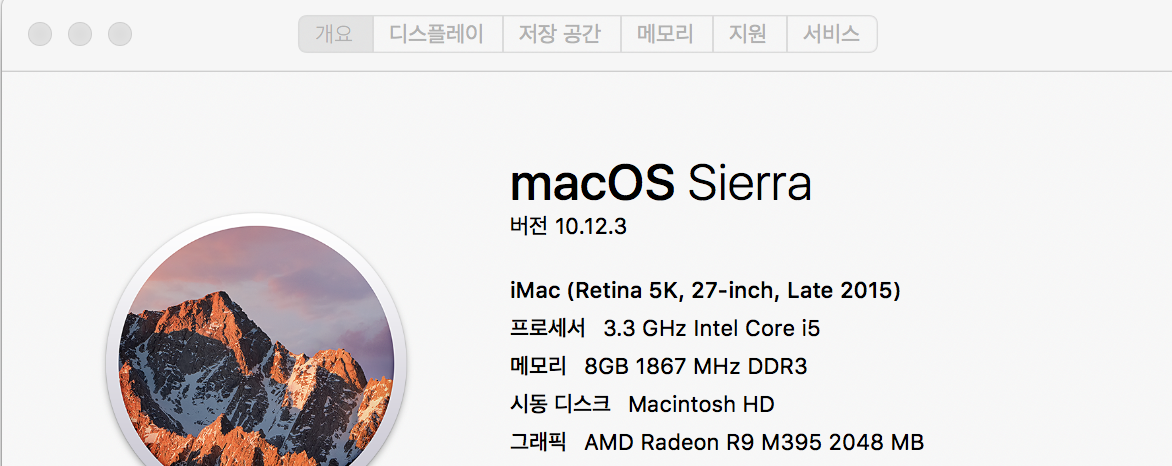Switch to the 디스플레이 tab

[x=437, y=34]
